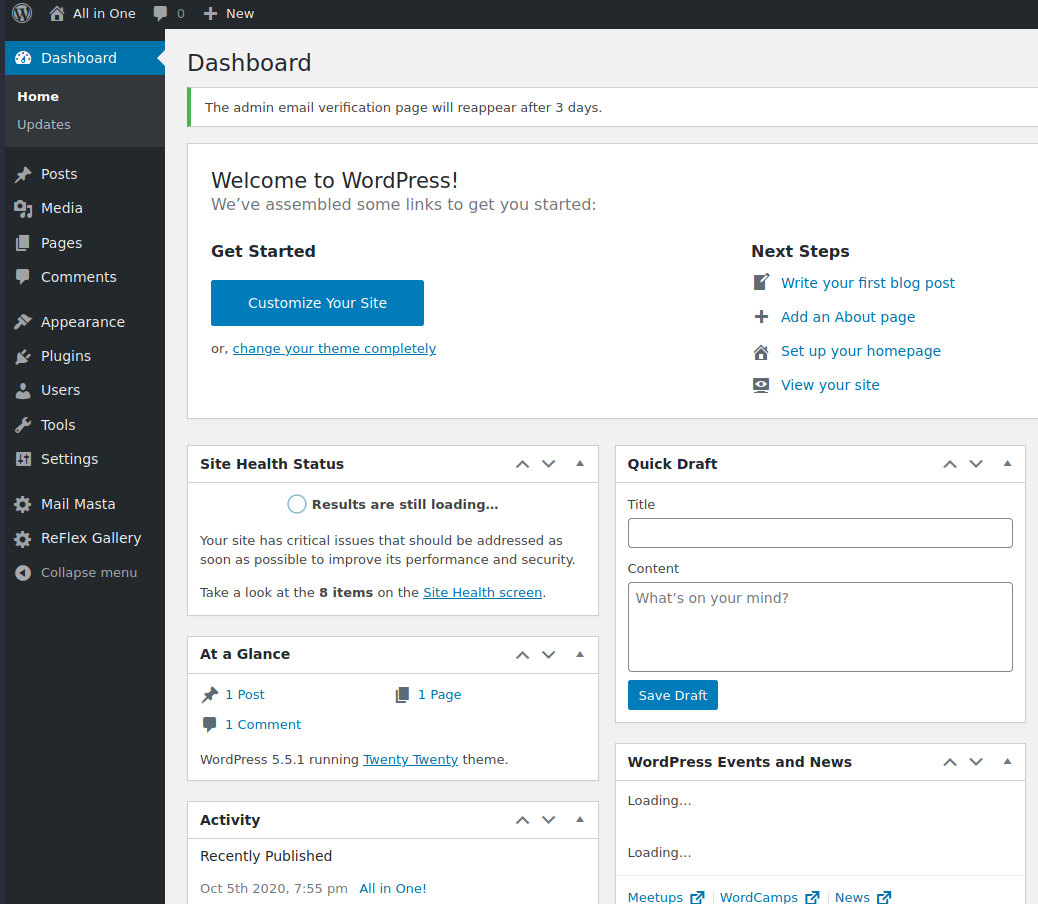
Task: Open the Plugins icon
Action: pyautogui.click(x=23, y=355)
